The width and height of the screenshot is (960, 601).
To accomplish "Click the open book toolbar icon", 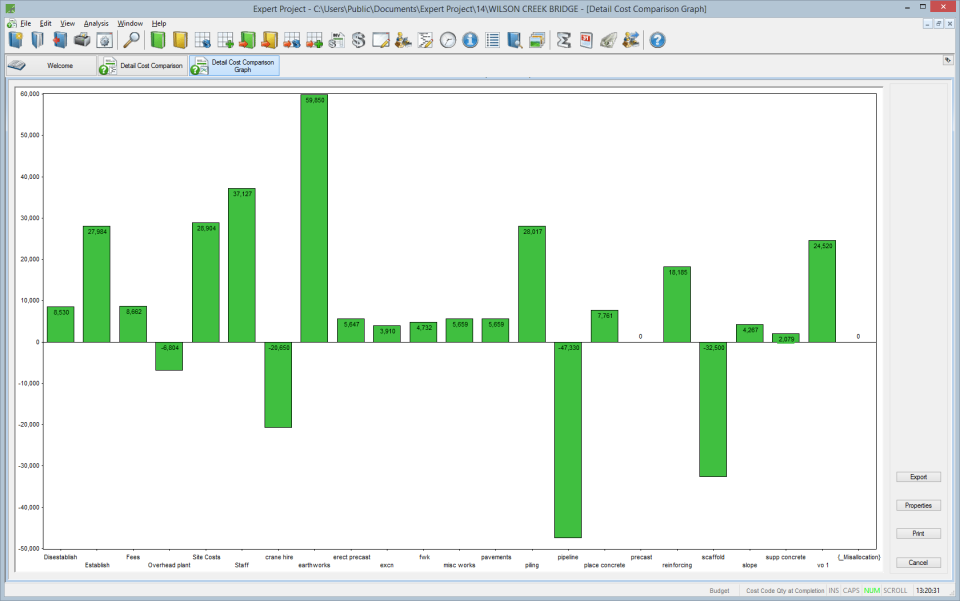I will 38,40.
